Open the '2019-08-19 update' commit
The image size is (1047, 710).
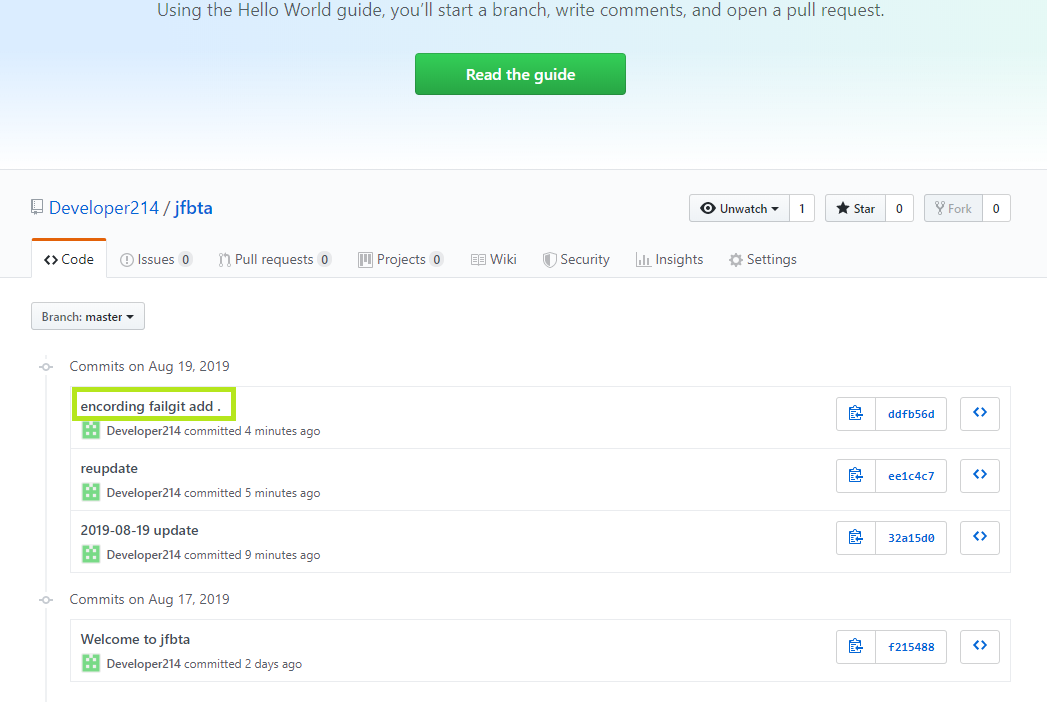coord(140,530)
